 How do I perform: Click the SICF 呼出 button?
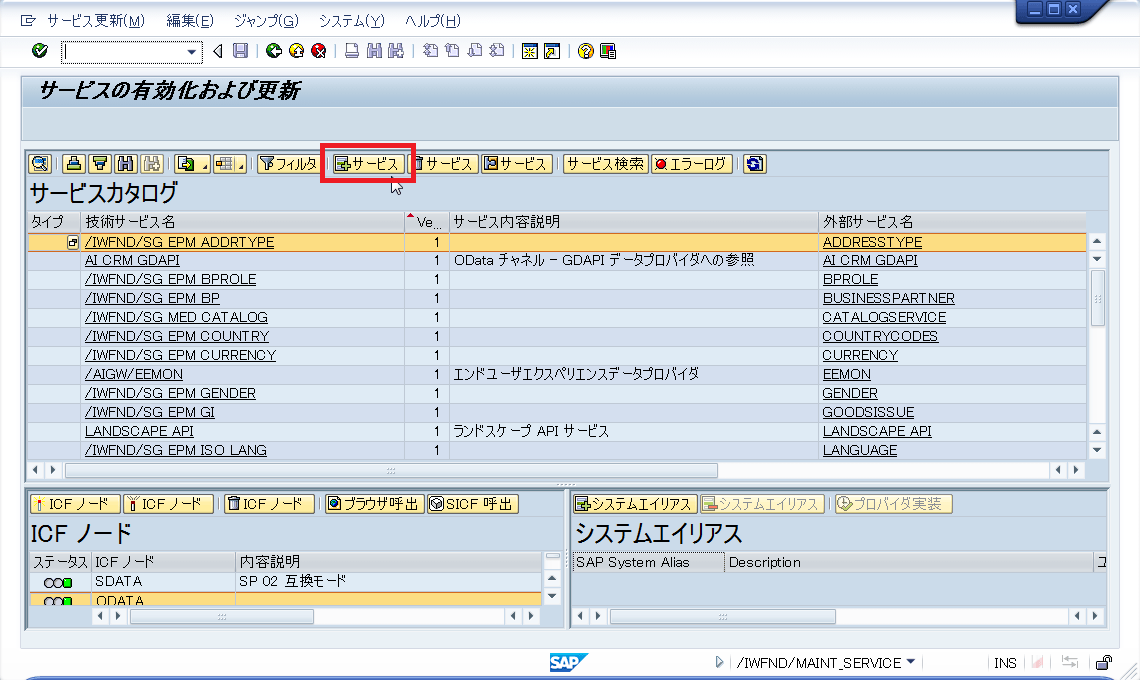[473, 504]
